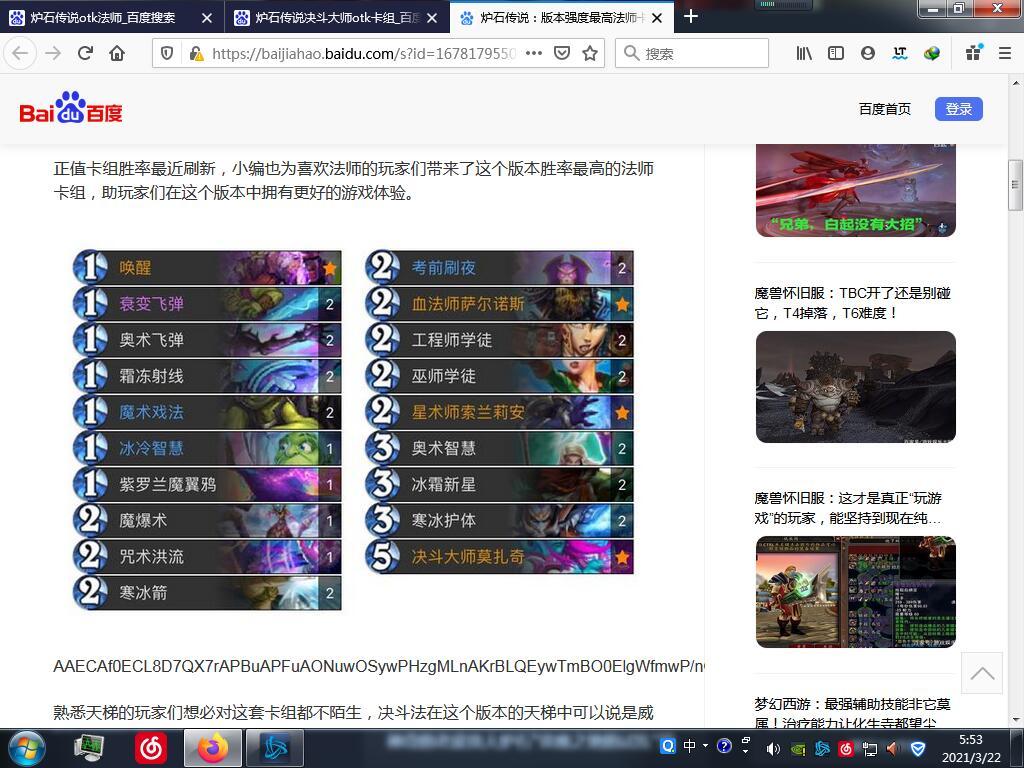Focus the 搜索 search box
The height and width of the screenshot is (768, 1024).
[692, 53]
